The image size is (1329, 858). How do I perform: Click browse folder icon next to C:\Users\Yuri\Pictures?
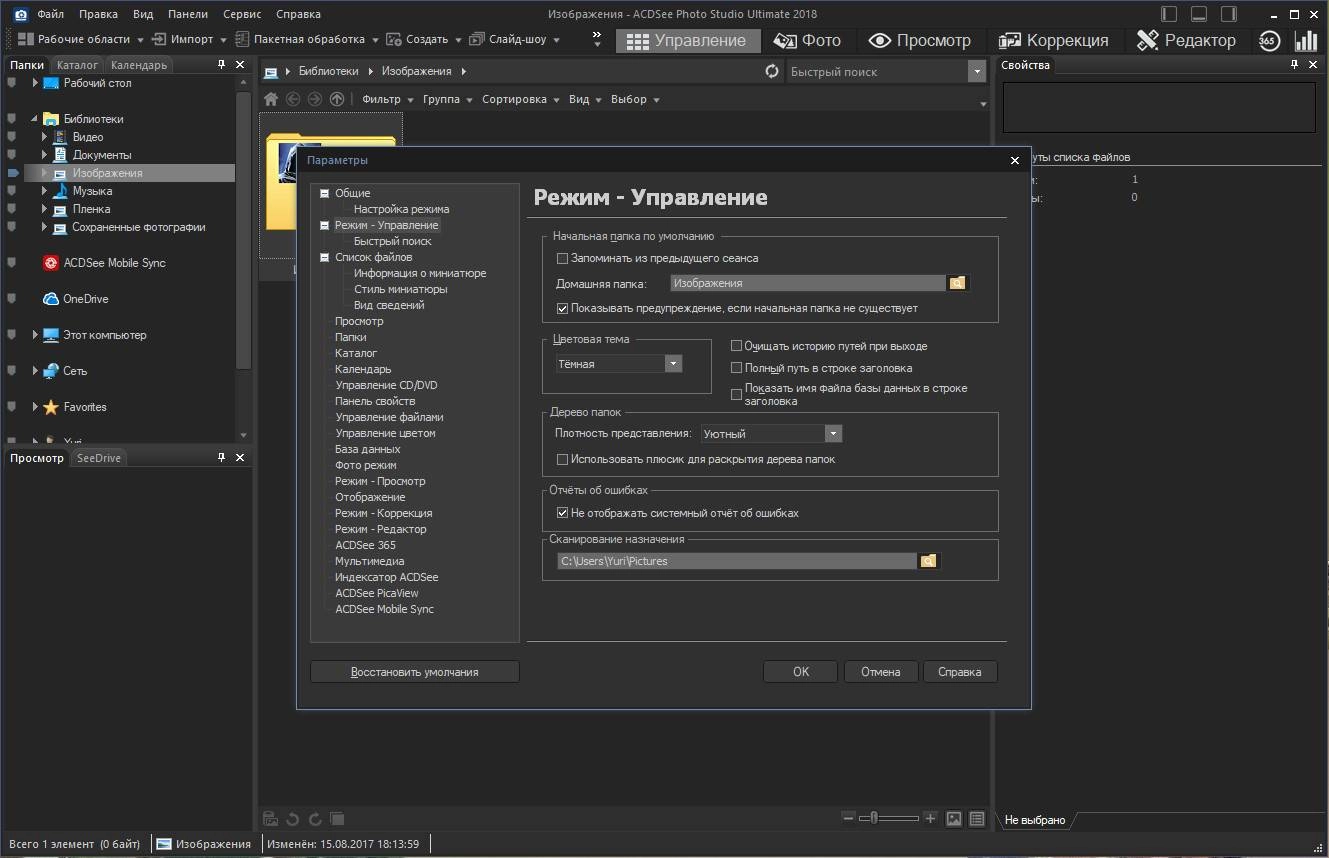(928, 561)
